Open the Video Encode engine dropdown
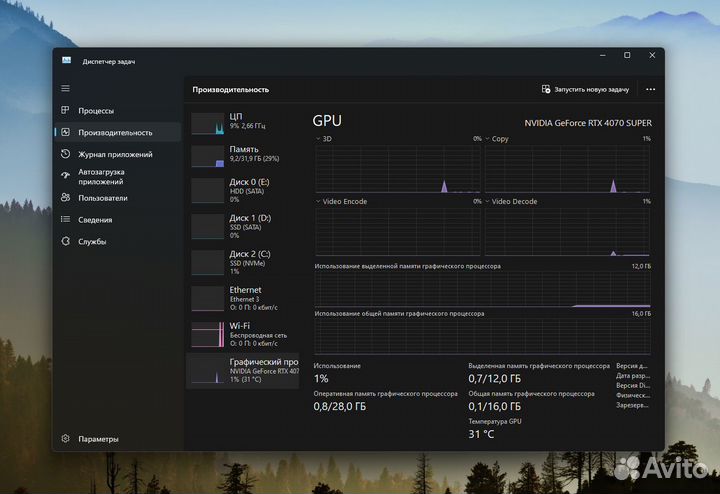 click(x=341, y=202)
